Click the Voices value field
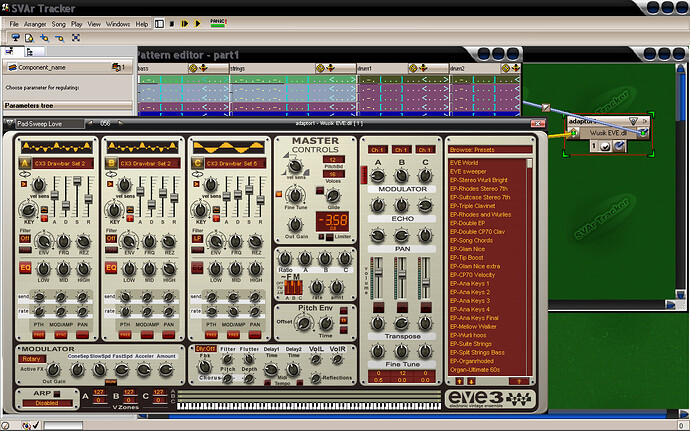Viewport: 690px width, 431px height. point(334,174)
